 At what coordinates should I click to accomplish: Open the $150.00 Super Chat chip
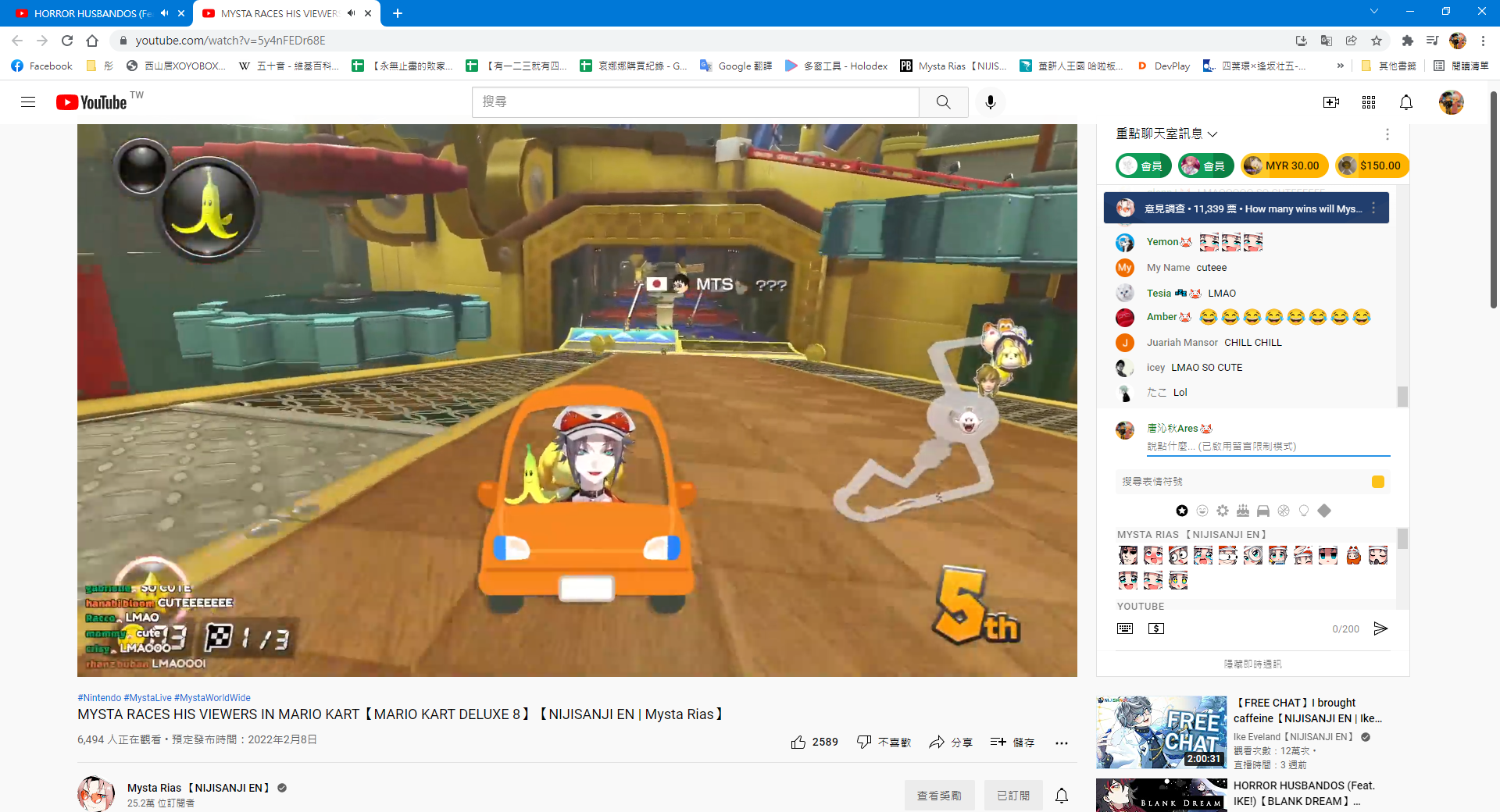pyautogui.click(x=1372, y=166)
